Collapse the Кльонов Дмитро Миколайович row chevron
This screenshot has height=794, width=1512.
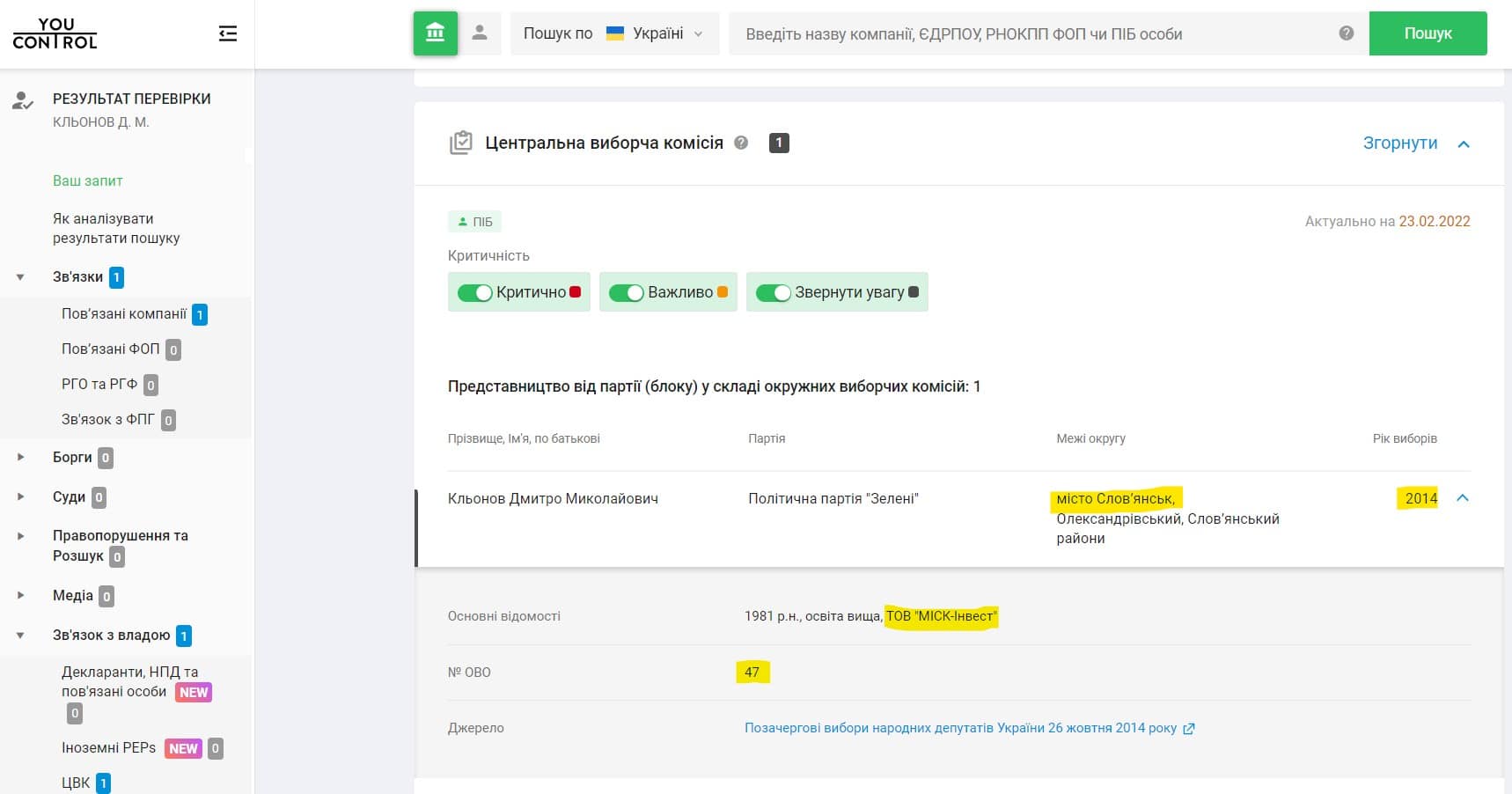1463,498
